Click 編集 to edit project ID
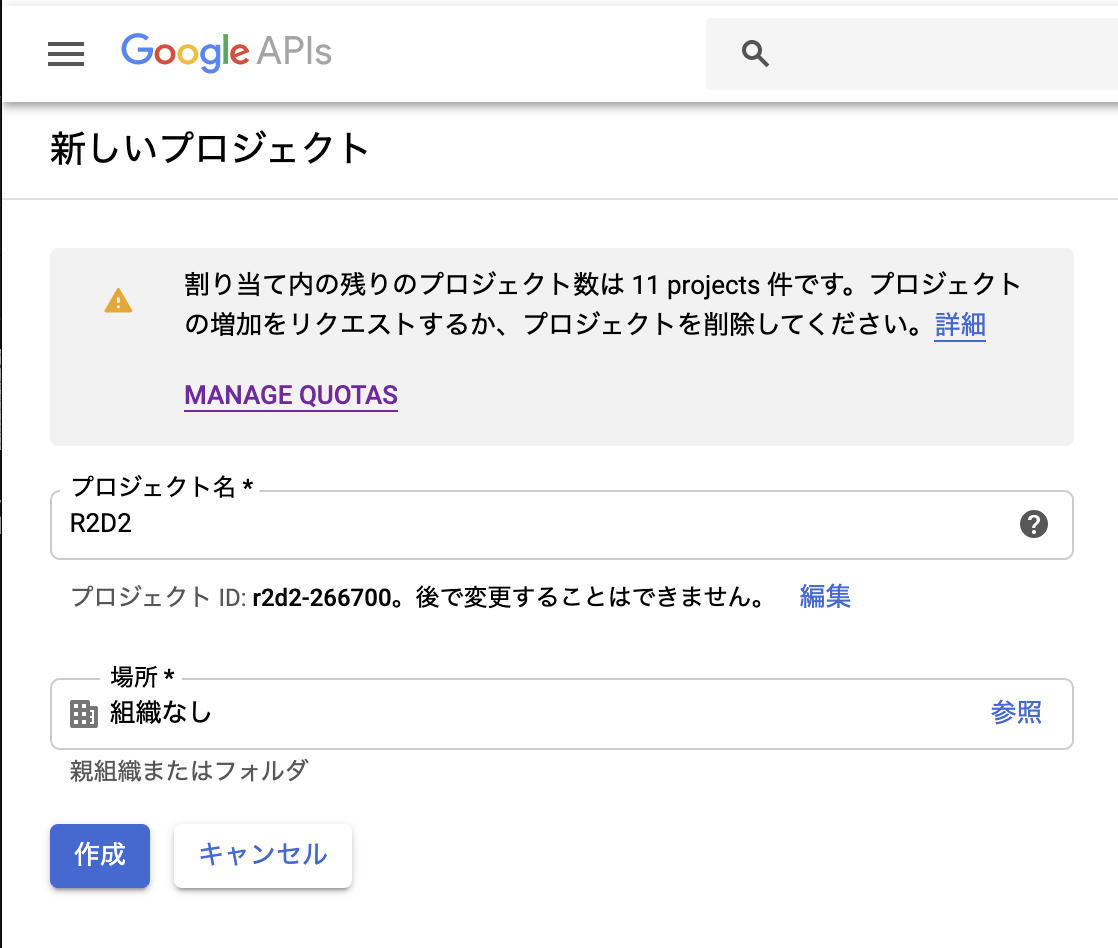Viewport: 1118px width, 948px height. point(825,596)
